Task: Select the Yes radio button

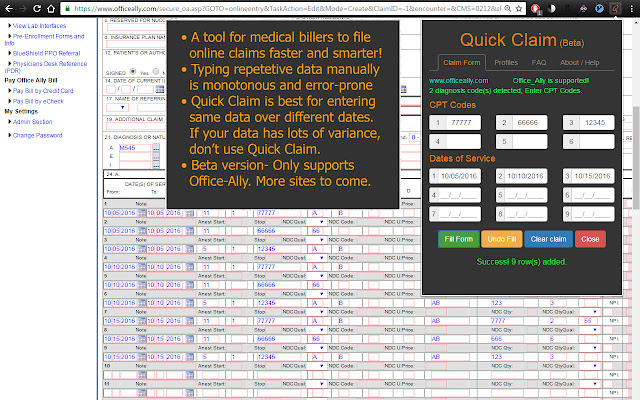Action: click(156, 72)
